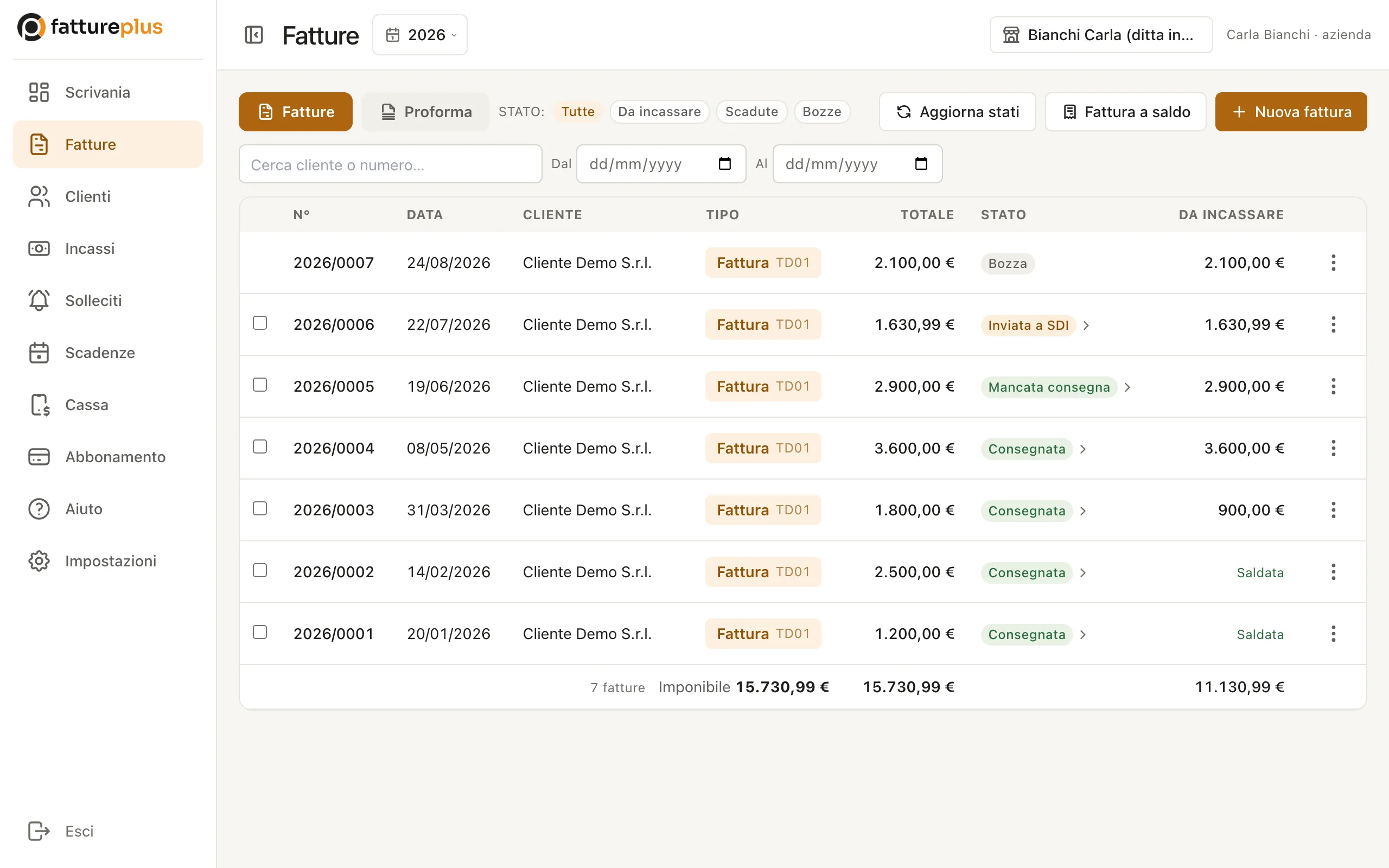Open the actions menu for invoice 2026/0006

click(1333, 325)
